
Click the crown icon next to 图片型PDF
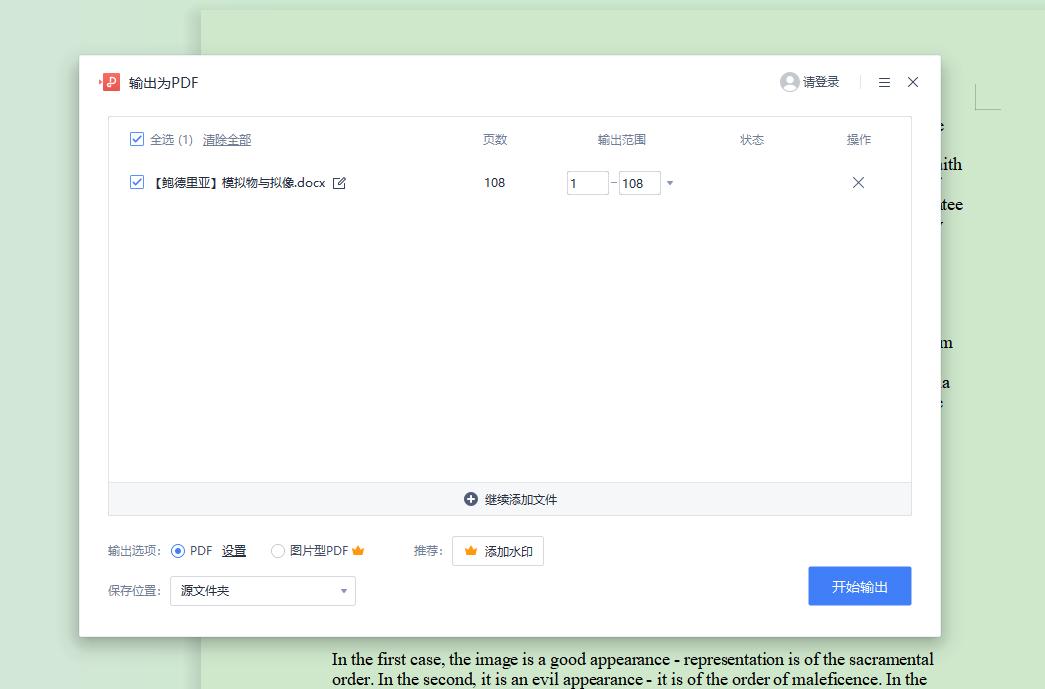(358, 550)
